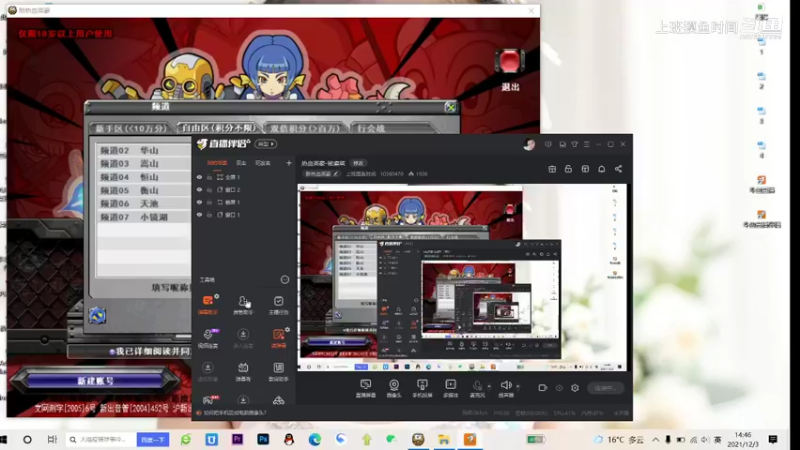Collapse the 工具箱 toolbox section

[285, 280]
